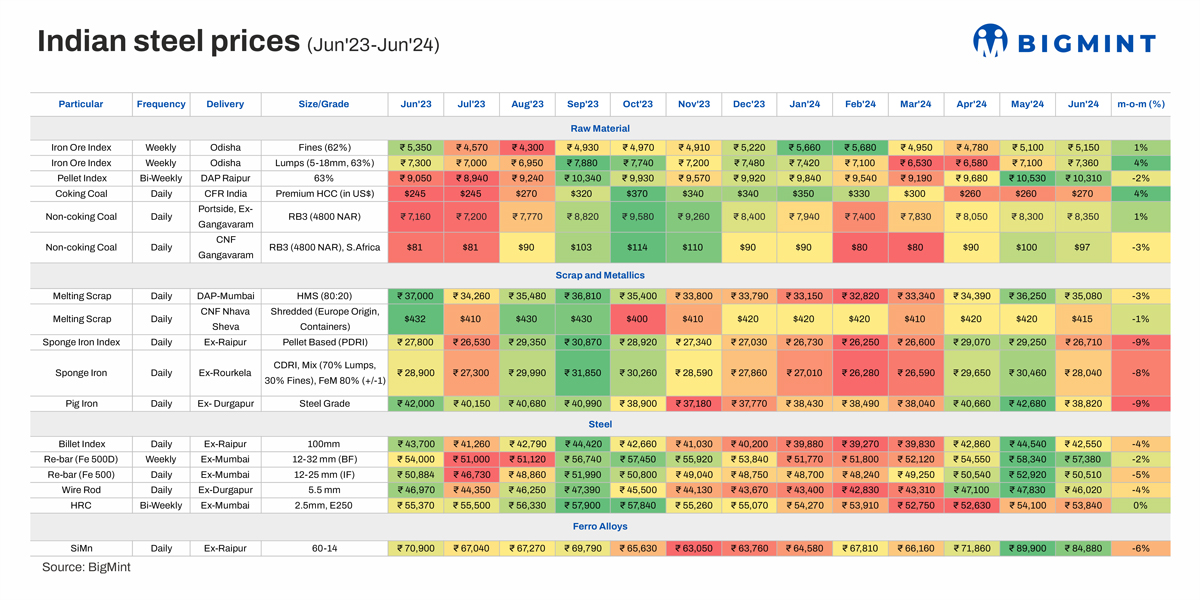The width and height of the screenshot is (1200, 600).
Task: Select the Particular column header
Action: click(81, 104)
